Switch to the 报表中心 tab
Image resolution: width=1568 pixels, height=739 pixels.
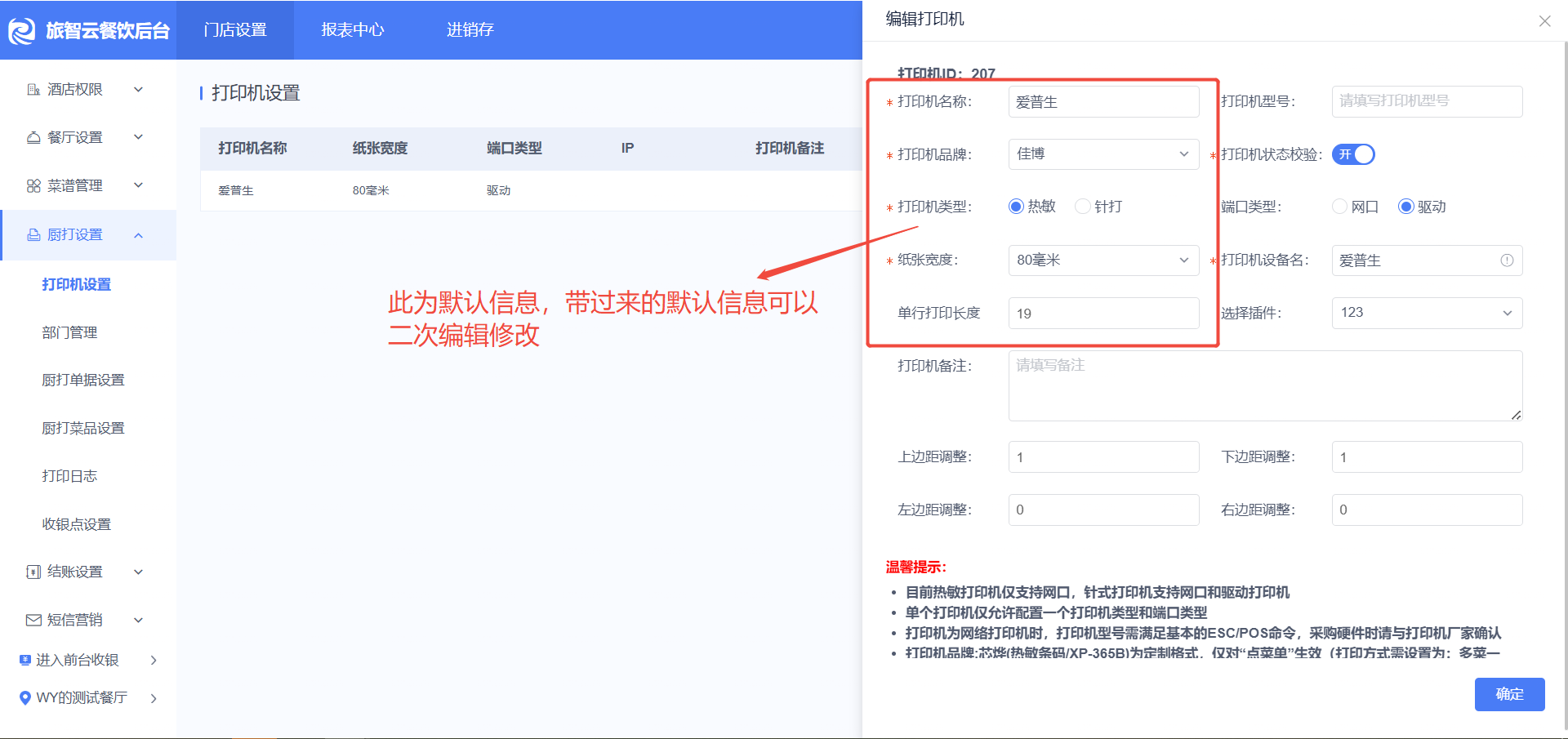(x=353, y=30)
